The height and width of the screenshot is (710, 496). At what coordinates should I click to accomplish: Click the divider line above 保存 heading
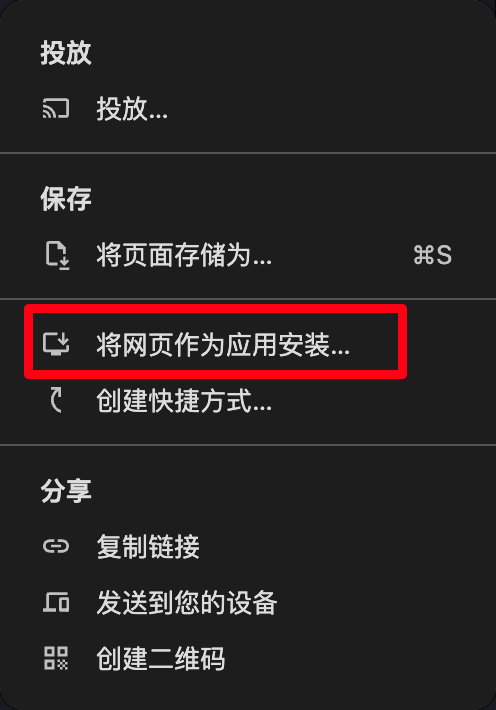[248, 154]
